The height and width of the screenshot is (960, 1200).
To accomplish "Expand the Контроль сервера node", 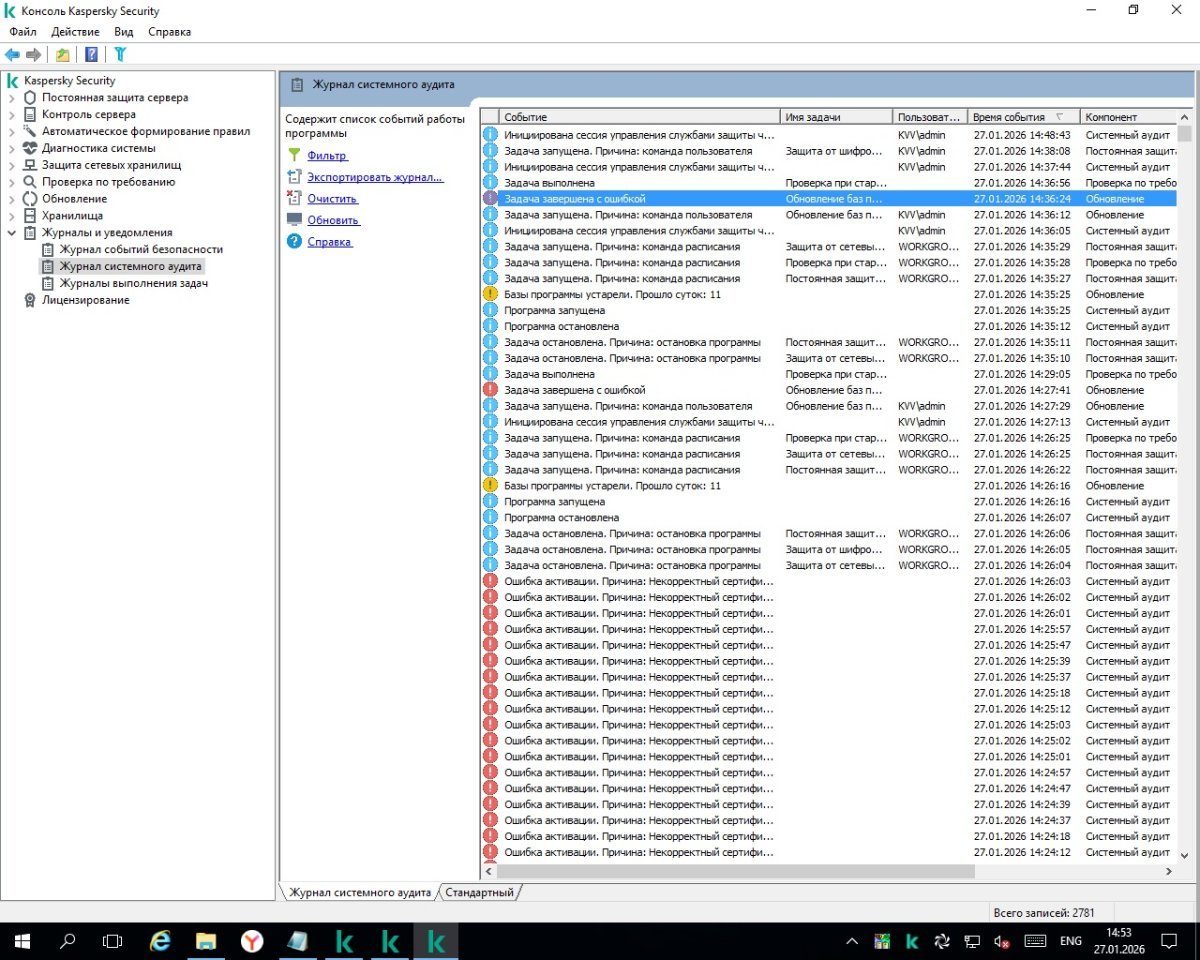I will click(x=12, y=115).
